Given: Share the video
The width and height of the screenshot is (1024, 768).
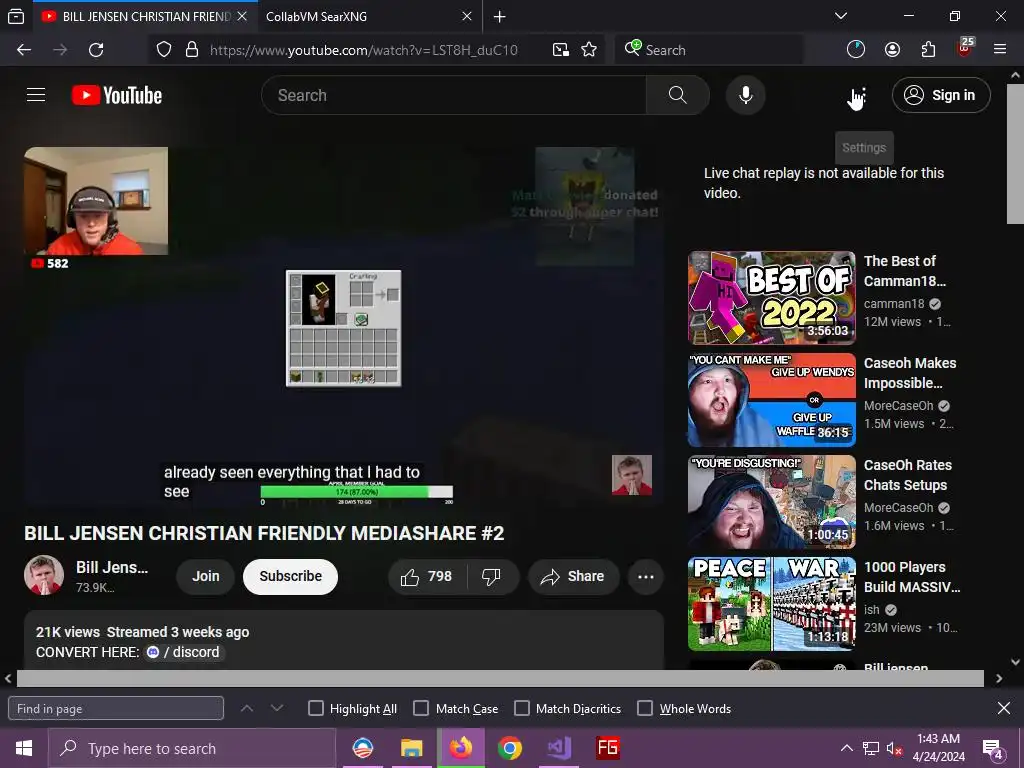Looking at the screenshot, I should [x=573, y=577].
